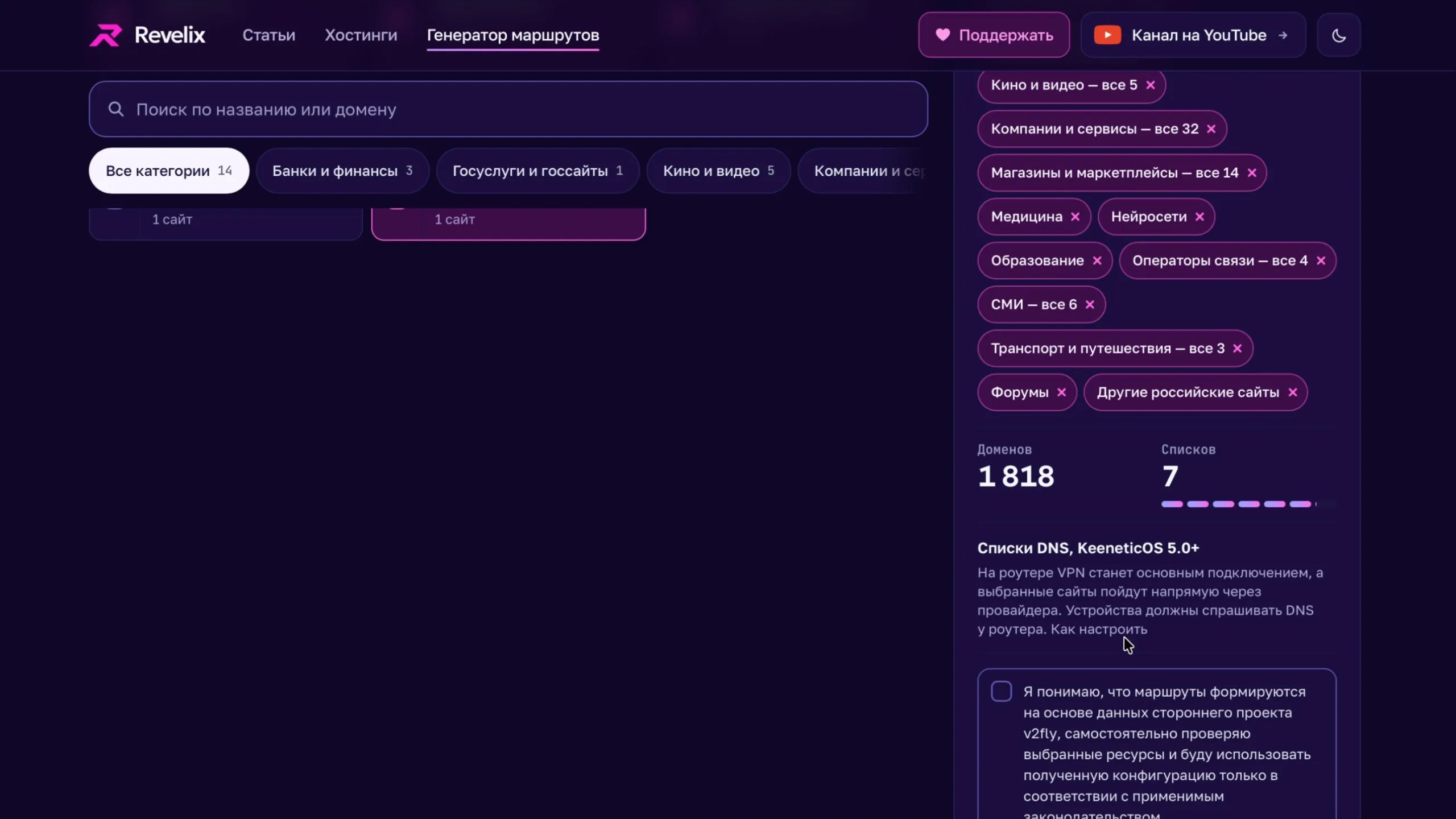The width and height of the screenshot is (1456, 819).
Task: Remove the СМИ — все 6 tag
Action: [x=1090, y=305]
